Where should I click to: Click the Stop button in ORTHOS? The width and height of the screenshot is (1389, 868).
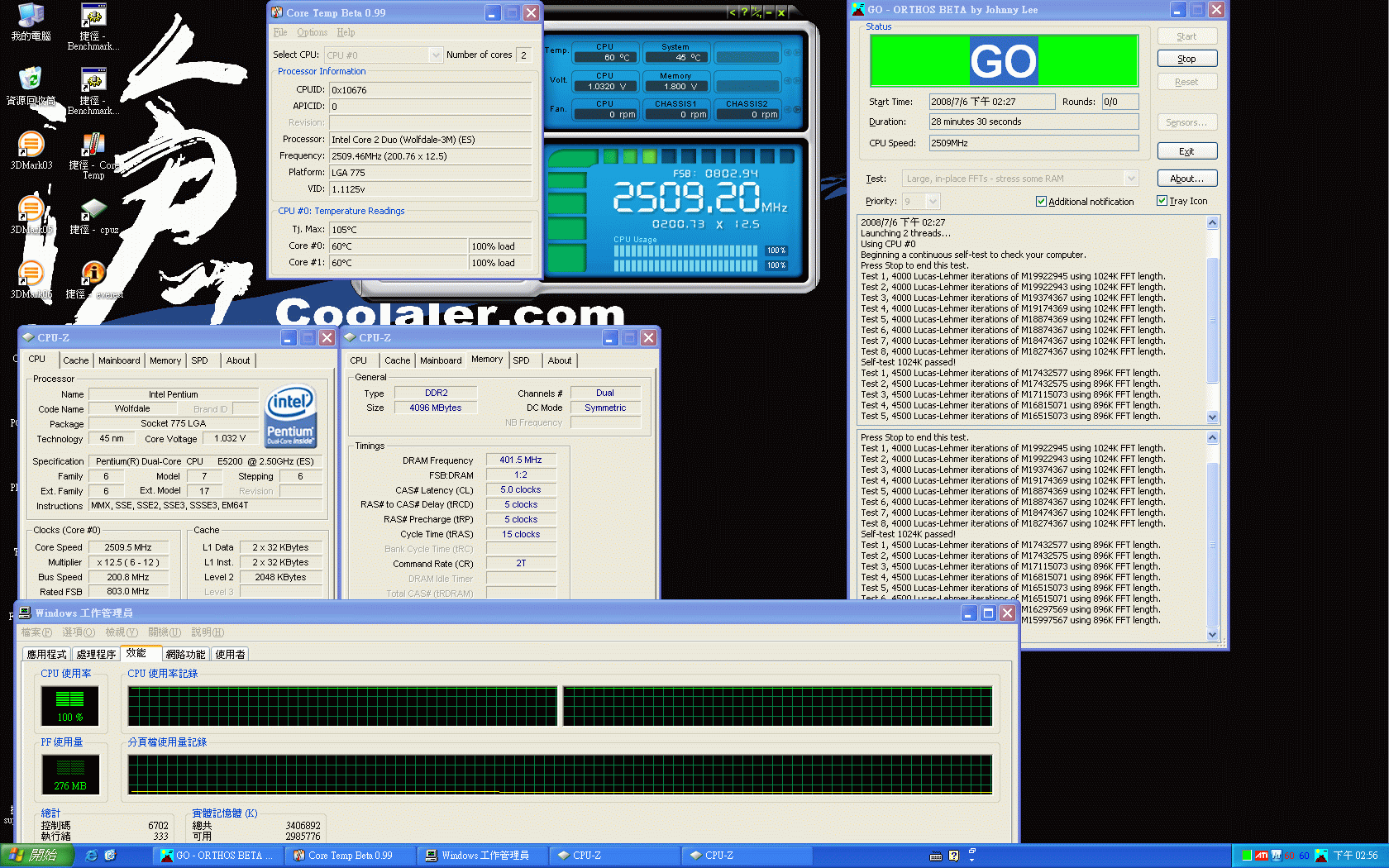pyautogui.click(x=1187, y=59)
